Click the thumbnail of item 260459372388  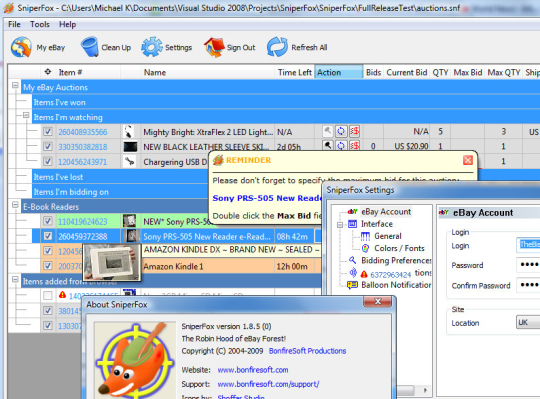click(131, 236)
